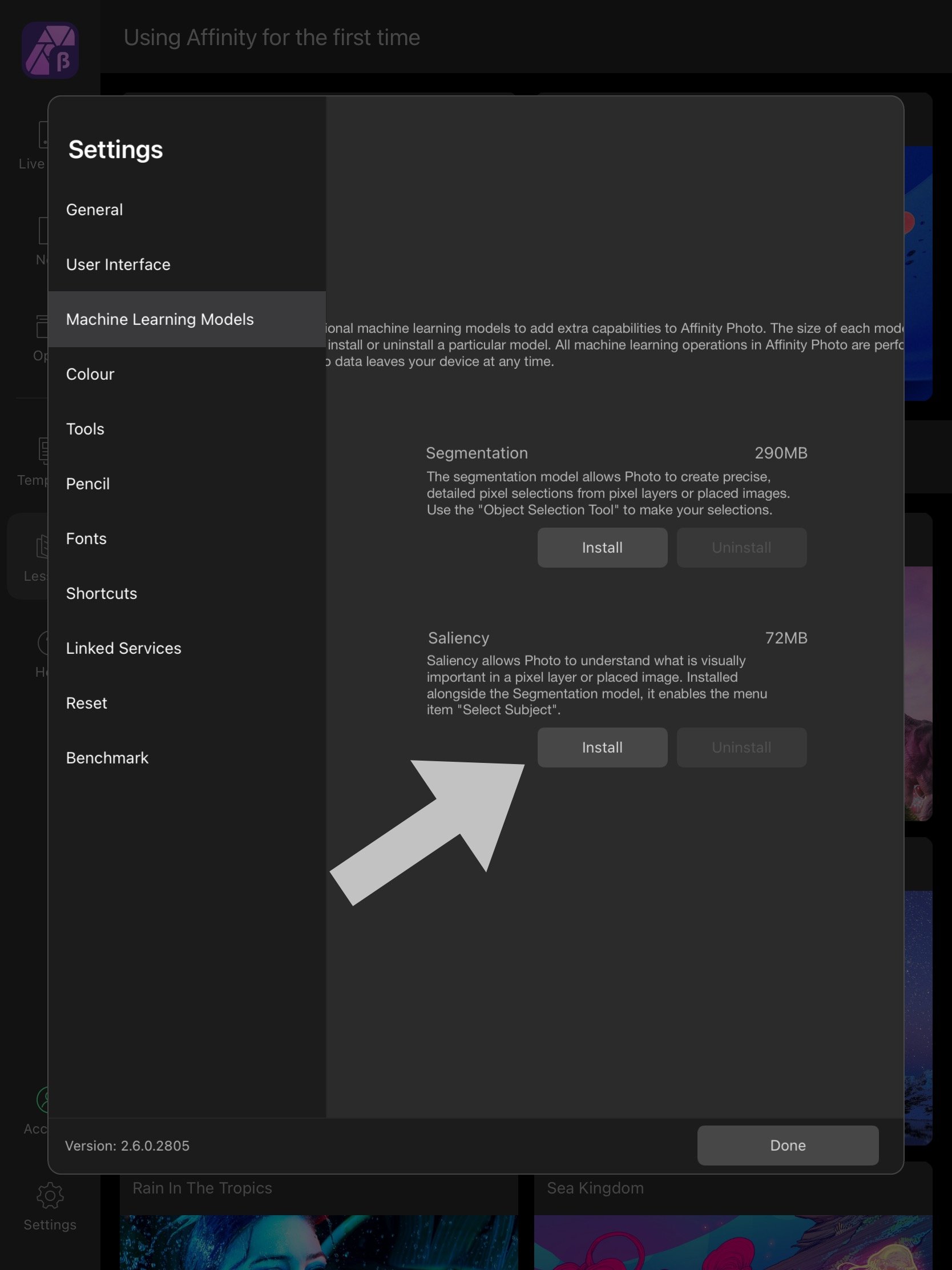Click the Rain In The Tropics title
The height and width of the screenshot is (1270, 952).
[202, 1188]
